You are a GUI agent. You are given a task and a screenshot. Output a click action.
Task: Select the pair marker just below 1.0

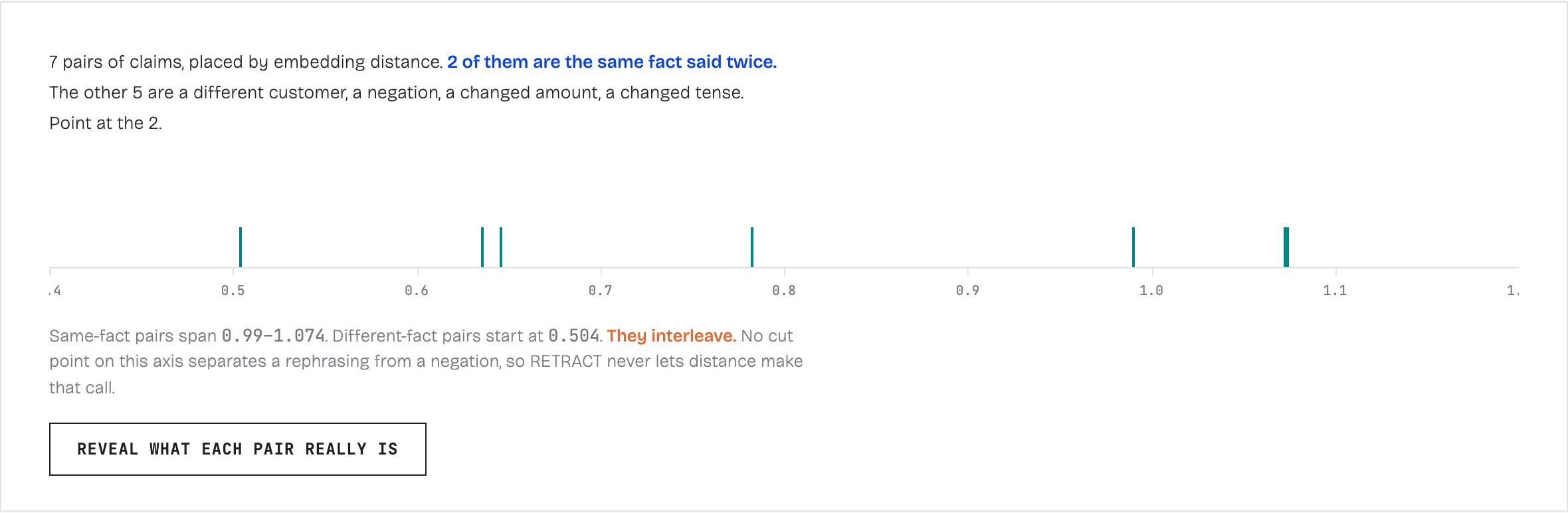1133,247
